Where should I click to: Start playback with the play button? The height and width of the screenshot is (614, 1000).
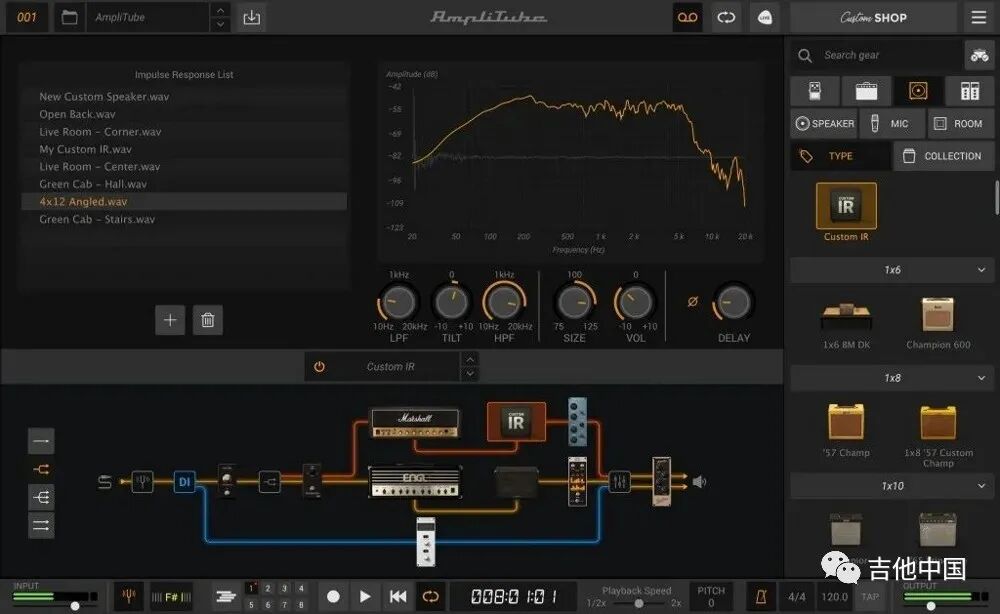click(365, 597)
